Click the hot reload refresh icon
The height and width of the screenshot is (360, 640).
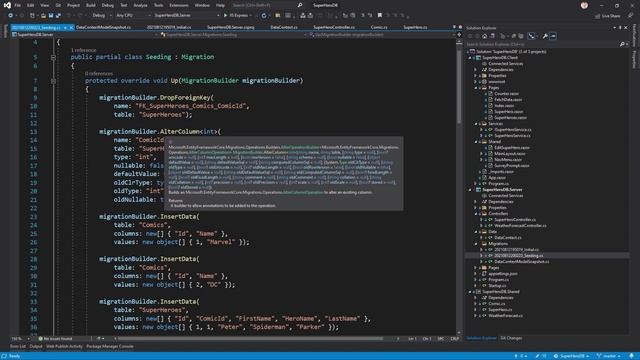point(264,16)
